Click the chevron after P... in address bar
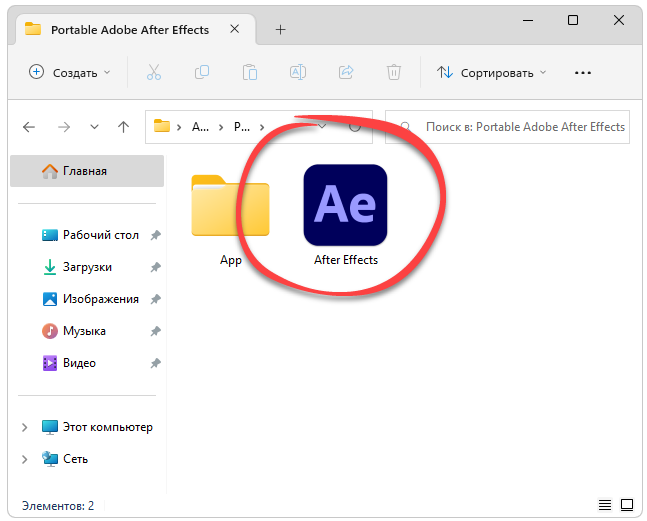This screenshot has height=521, width=647. pos(262,127)
